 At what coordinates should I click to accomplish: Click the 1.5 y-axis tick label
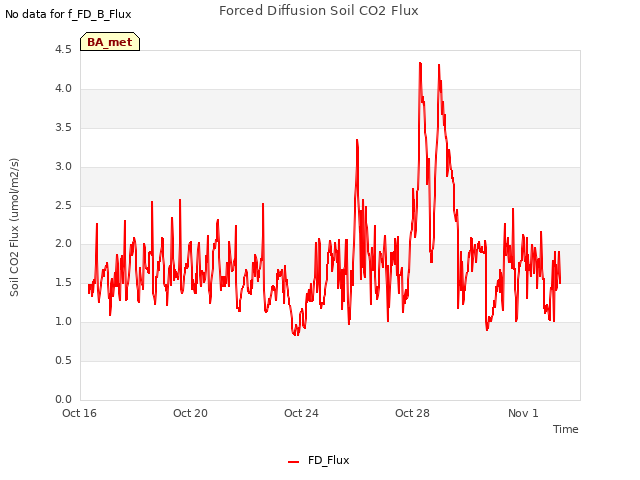[x=63, y=282]
